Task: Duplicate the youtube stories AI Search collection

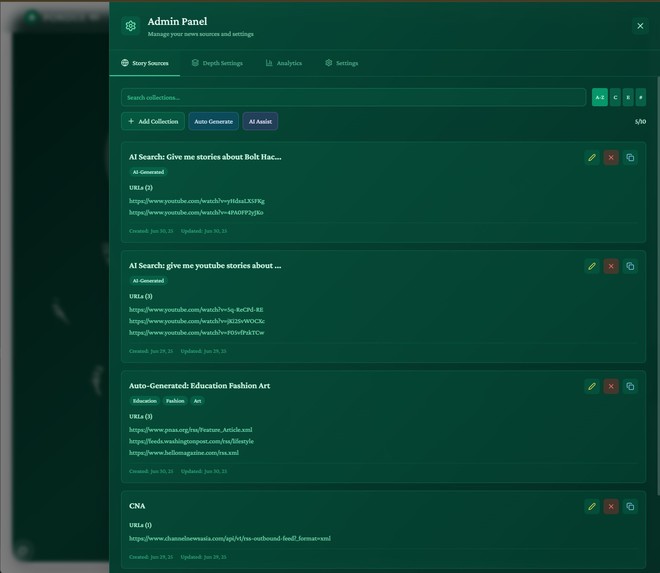Action: tap(630, 266)
